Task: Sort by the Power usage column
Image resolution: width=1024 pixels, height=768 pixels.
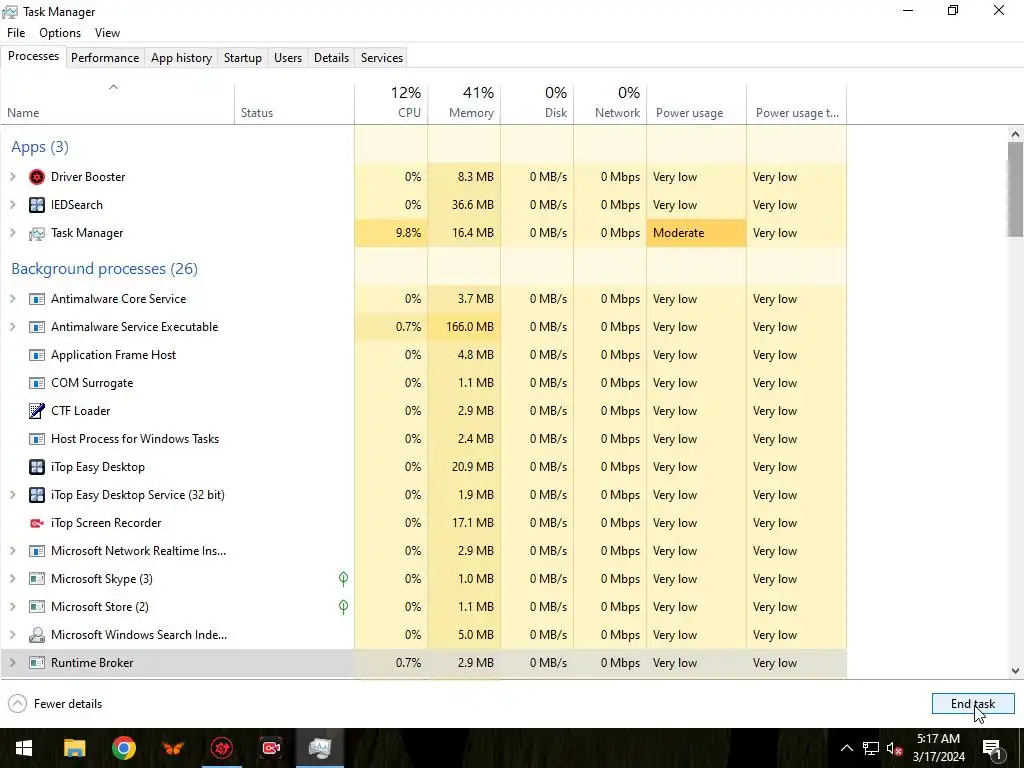Action: pyautogui.click(x=697, y=103)
